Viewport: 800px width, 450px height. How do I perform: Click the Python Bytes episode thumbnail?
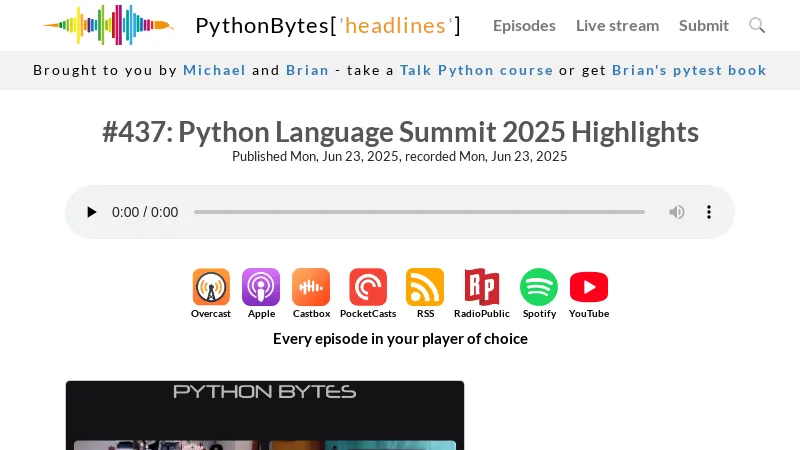click(x=265, y=415)
